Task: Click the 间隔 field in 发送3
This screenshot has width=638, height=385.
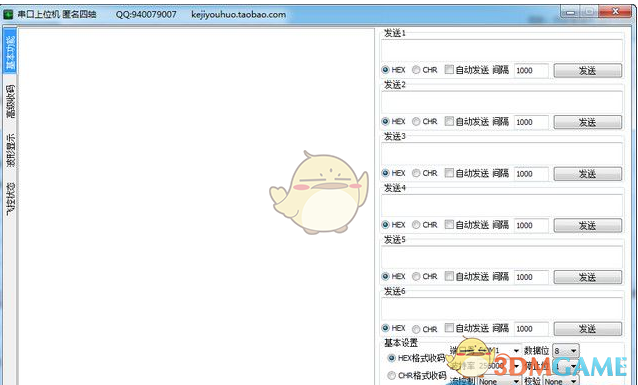Action: point(531,174)
